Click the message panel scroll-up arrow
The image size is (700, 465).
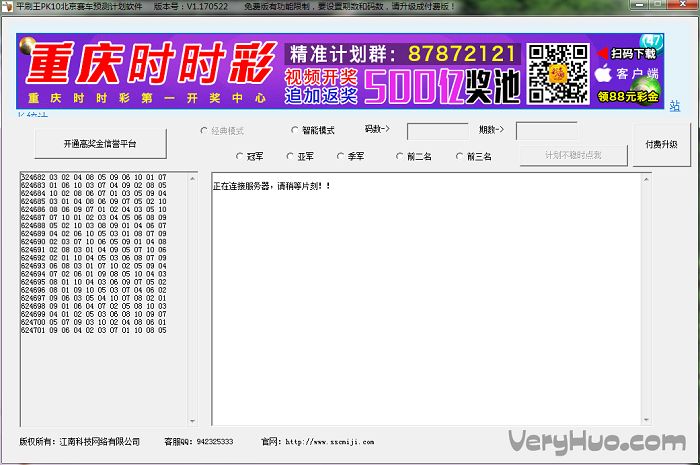pyautogui.click(x=646, y=179)
